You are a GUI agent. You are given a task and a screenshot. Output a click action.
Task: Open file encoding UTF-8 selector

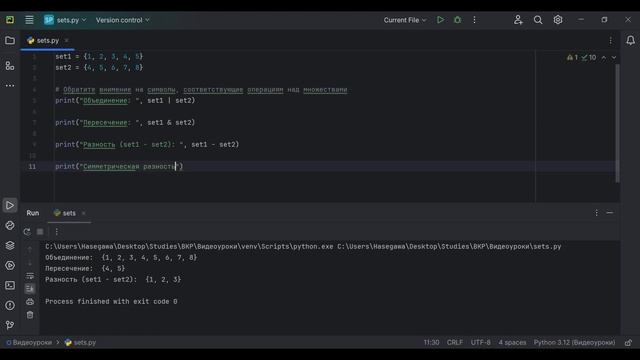[480, 342]
